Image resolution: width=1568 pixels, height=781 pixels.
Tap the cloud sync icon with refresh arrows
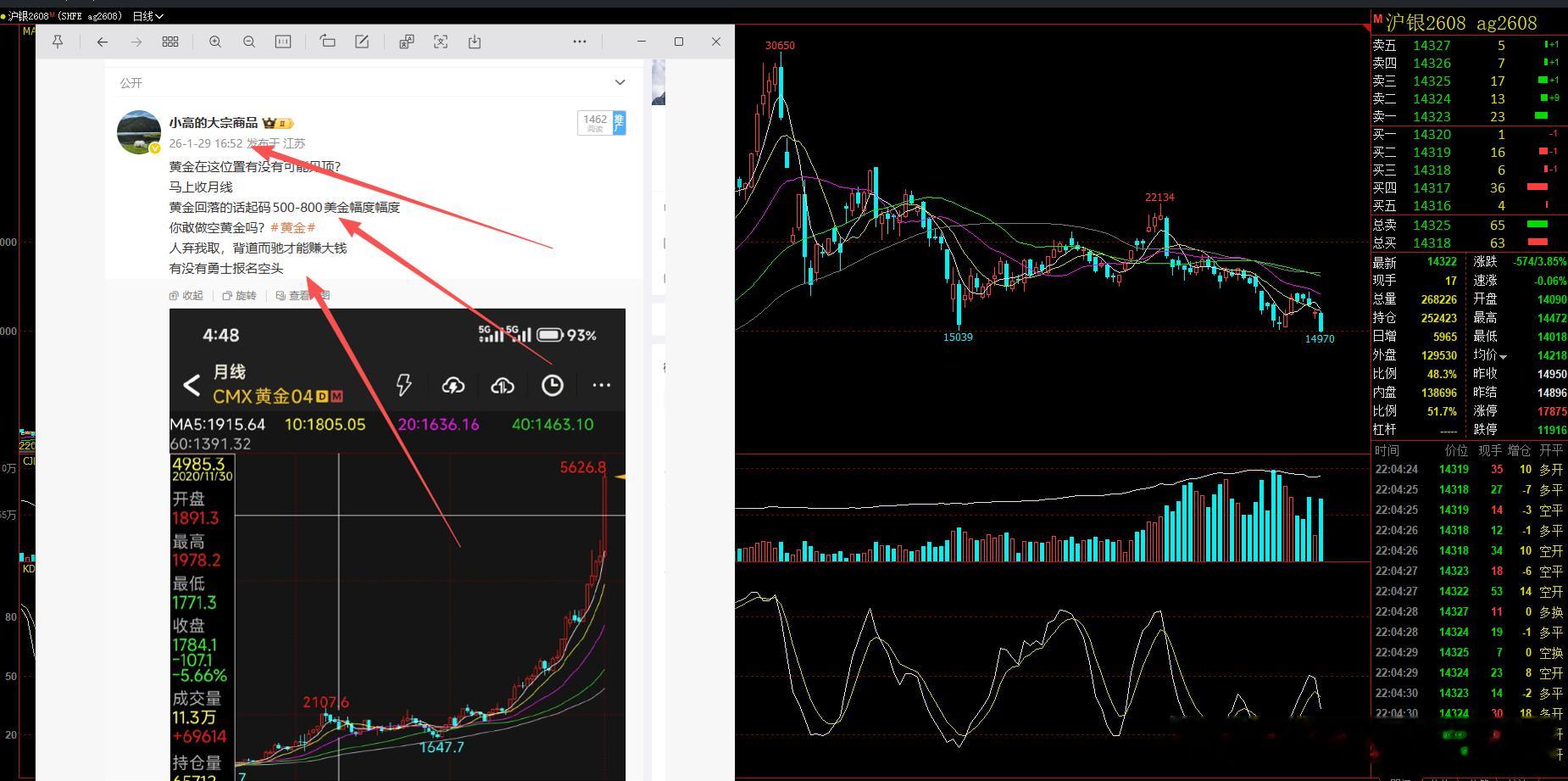pyautogui.click(x=453, y=386)
